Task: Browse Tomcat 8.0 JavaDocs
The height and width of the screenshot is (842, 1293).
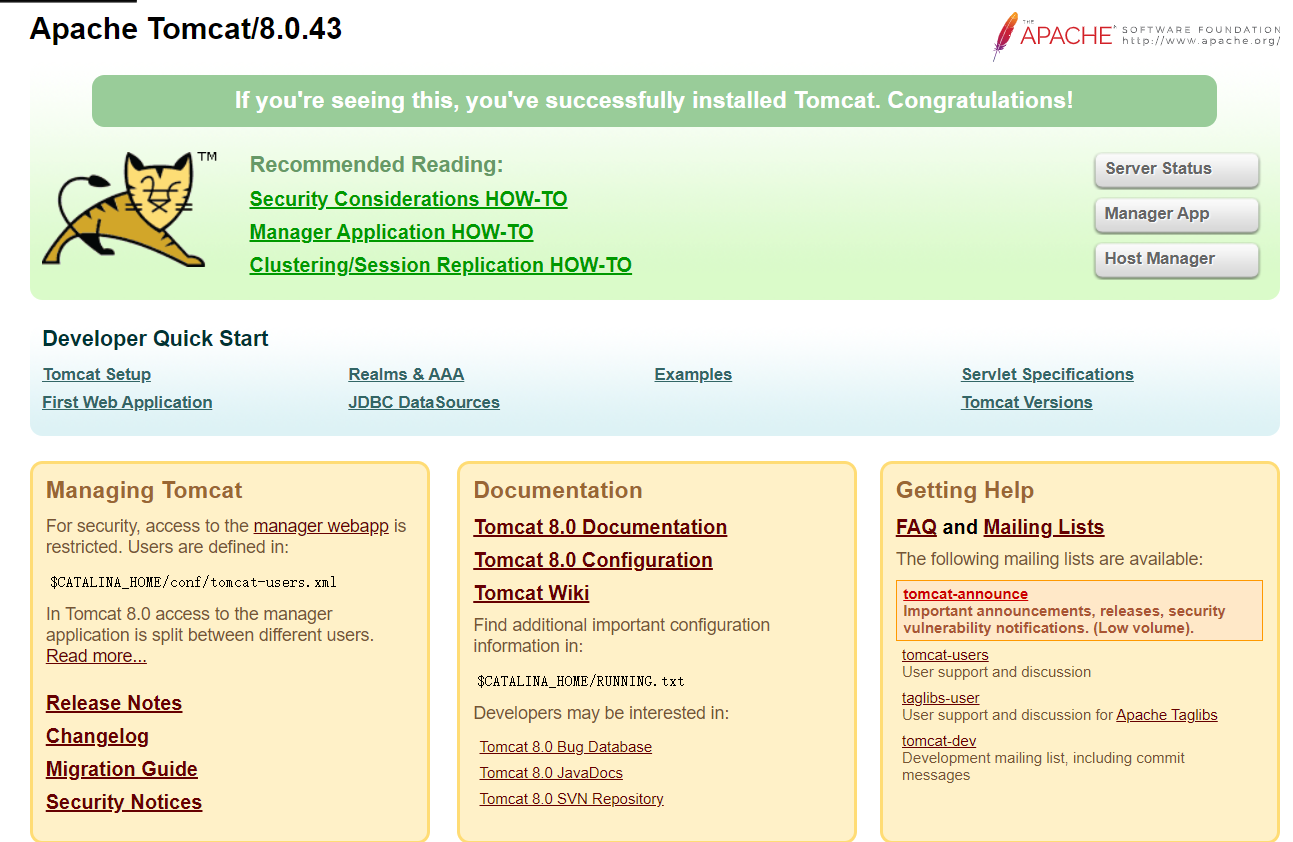Action: 551,773
